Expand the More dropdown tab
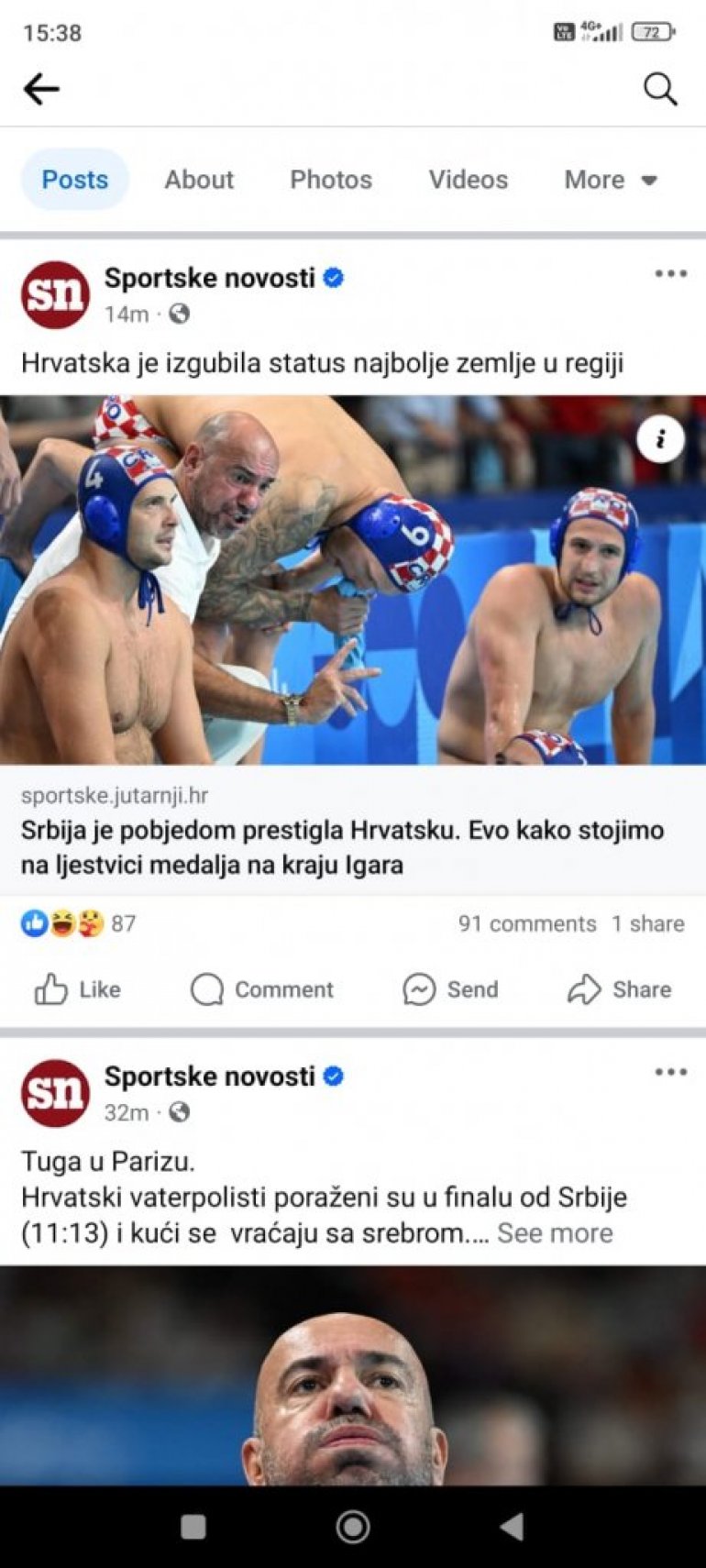706x1568 pixels. [x=611, y=180]
